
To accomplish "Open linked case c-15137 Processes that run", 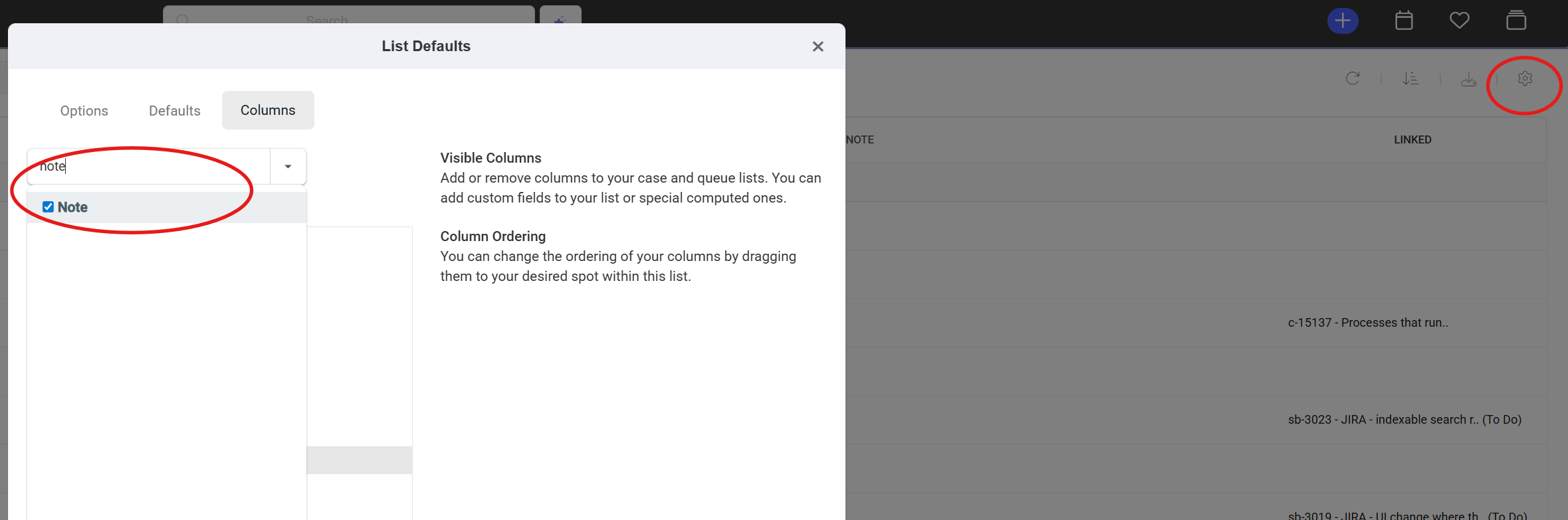I will [1368, 323].
